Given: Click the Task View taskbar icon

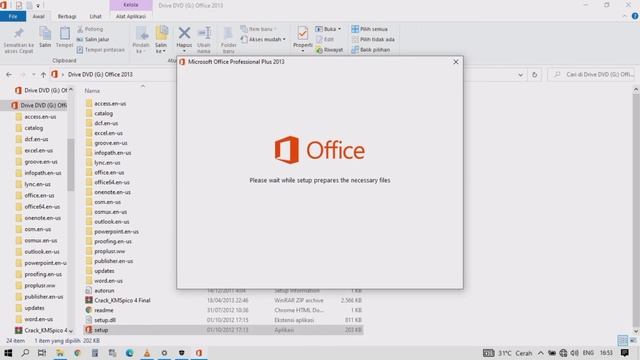Looking at the screenshot, I should [x=42, y=353].
